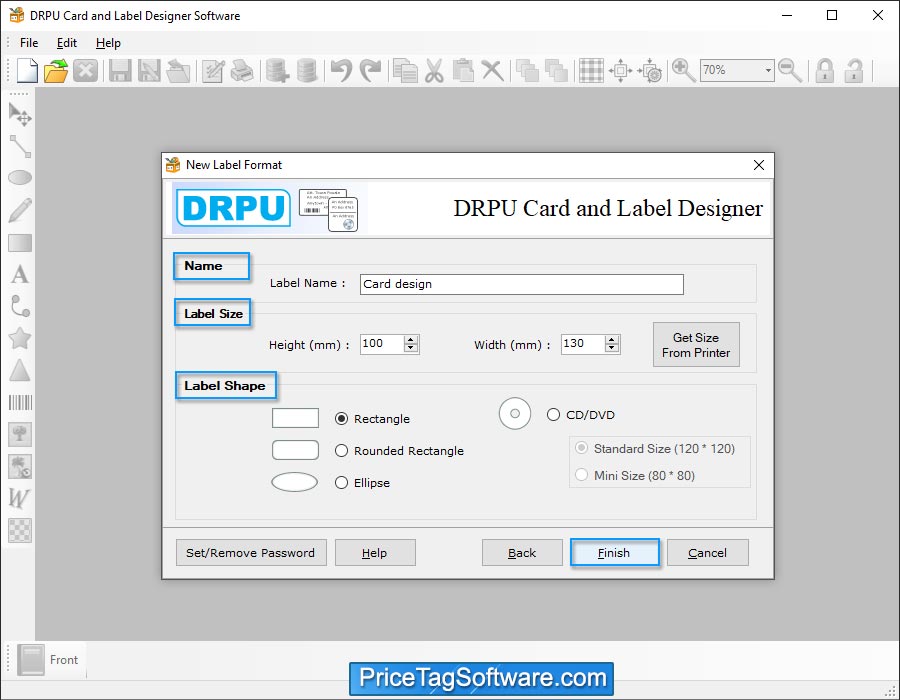Select the Line drawing tool

tap(20, 146)
